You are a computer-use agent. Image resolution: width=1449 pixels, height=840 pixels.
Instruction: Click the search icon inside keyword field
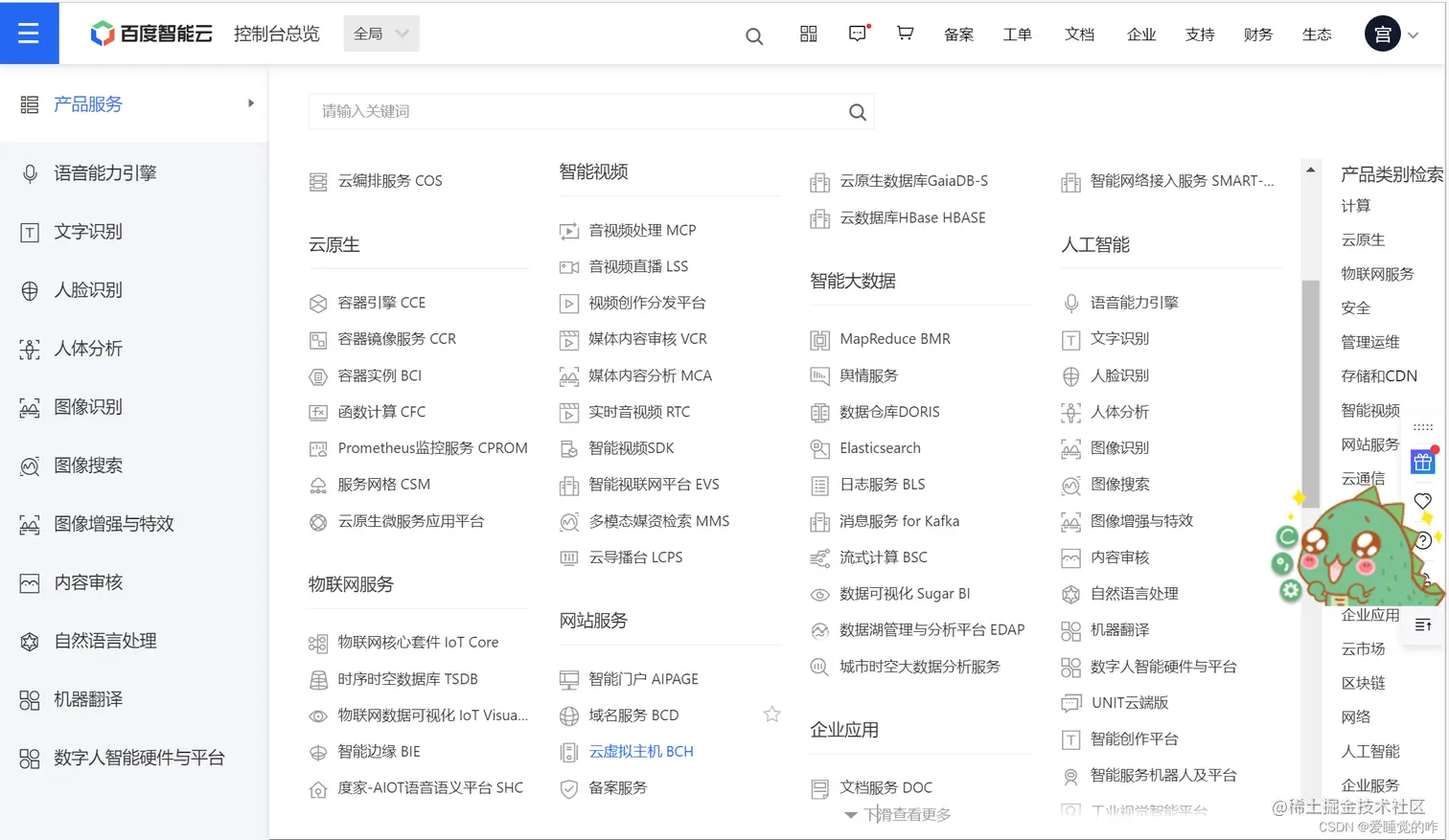858,112
